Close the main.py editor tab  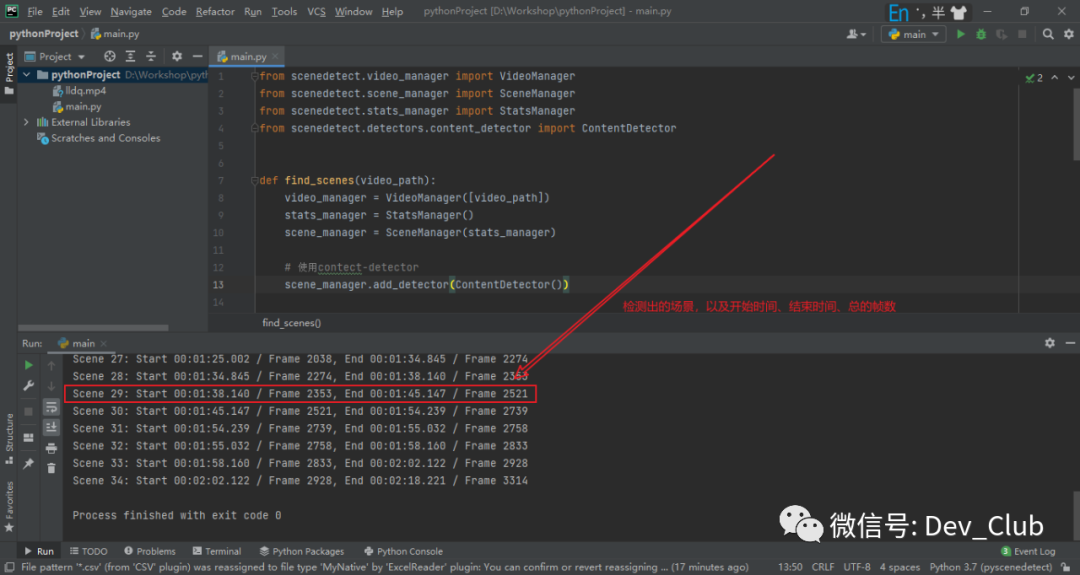[x=276, y=56]
